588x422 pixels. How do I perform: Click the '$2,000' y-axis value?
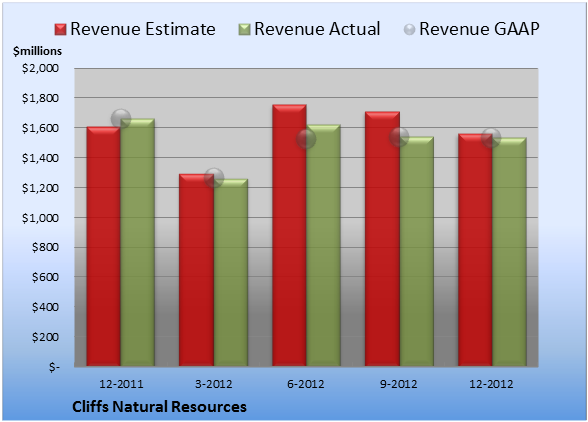40,68
